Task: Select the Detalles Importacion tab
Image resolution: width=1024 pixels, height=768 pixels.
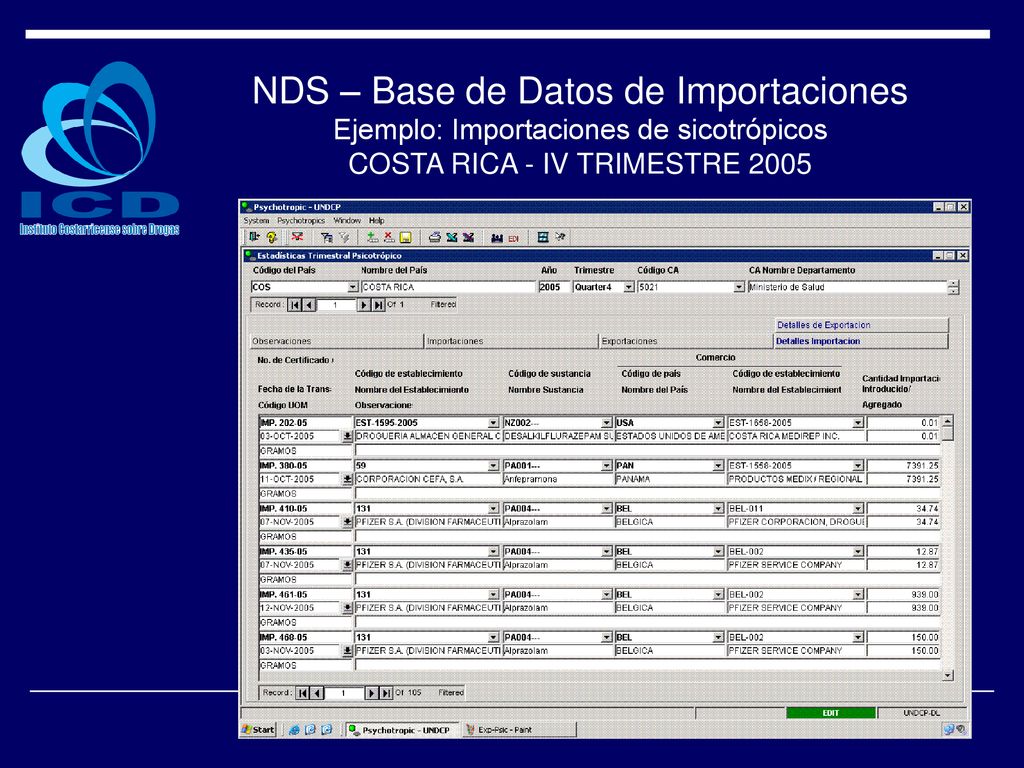Action: (861, 342)
